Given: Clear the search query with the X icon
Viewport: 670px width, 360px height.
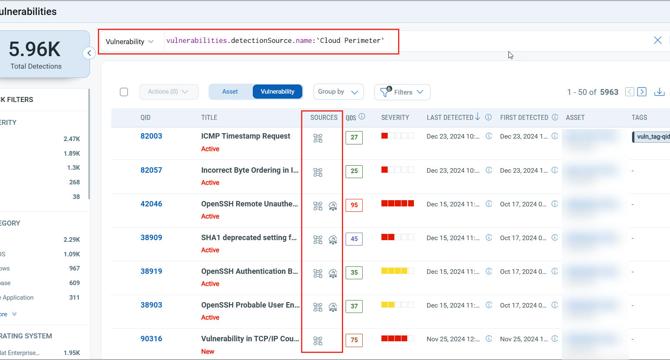Looking at the screenshot, I should point(658,41).
